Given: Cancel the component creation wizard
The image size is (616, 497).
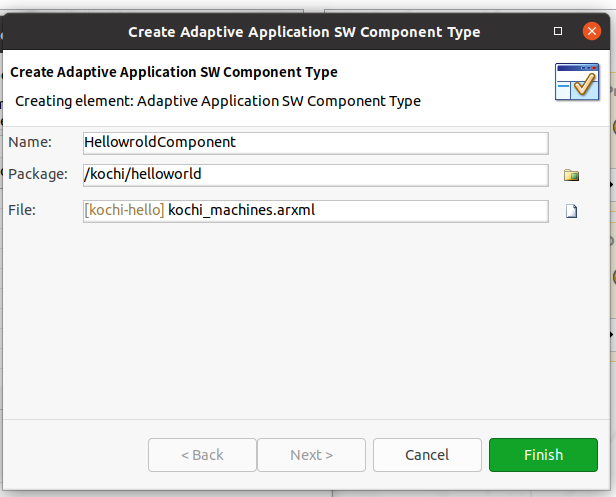Looking at the screenshot, I should tap(427, 455).
